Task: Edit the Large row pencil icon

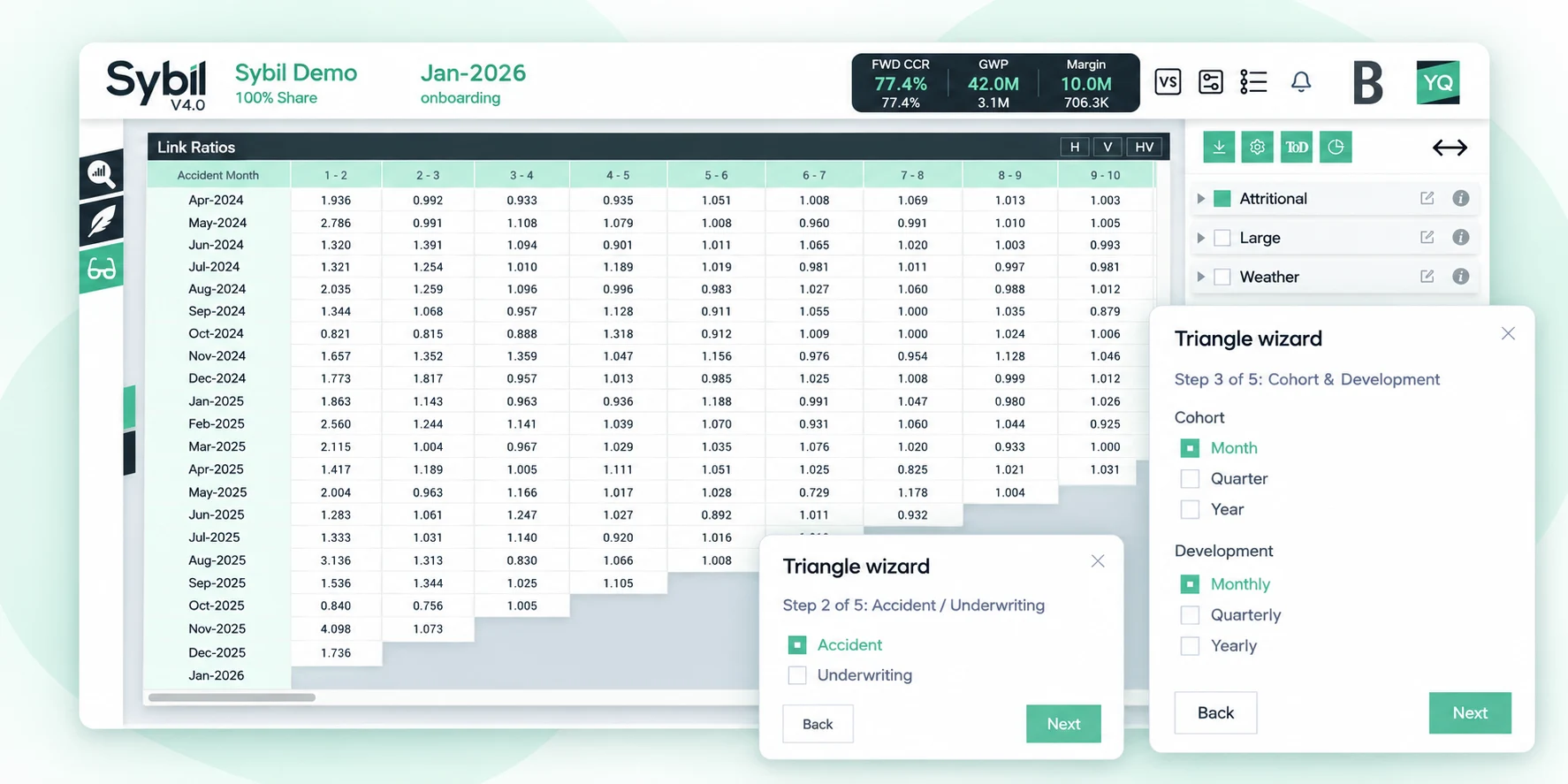Action: 1427,238
